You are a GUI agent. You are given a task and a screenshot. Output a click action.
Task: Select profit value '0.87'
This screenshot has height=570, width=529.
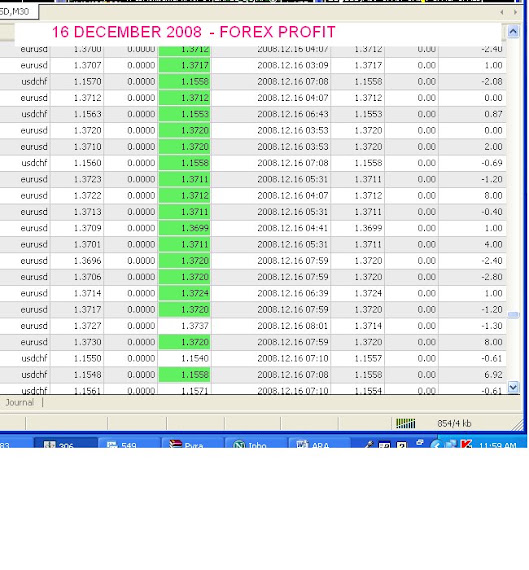click(x=493, y=114)
